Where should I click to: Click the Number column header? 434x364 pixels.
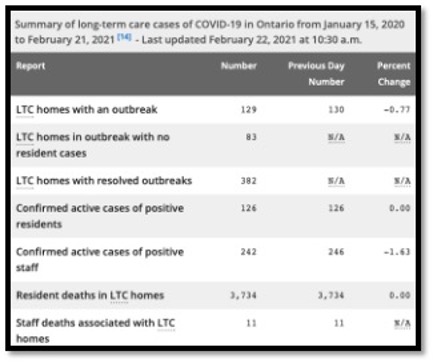click(x=239, y=66)
